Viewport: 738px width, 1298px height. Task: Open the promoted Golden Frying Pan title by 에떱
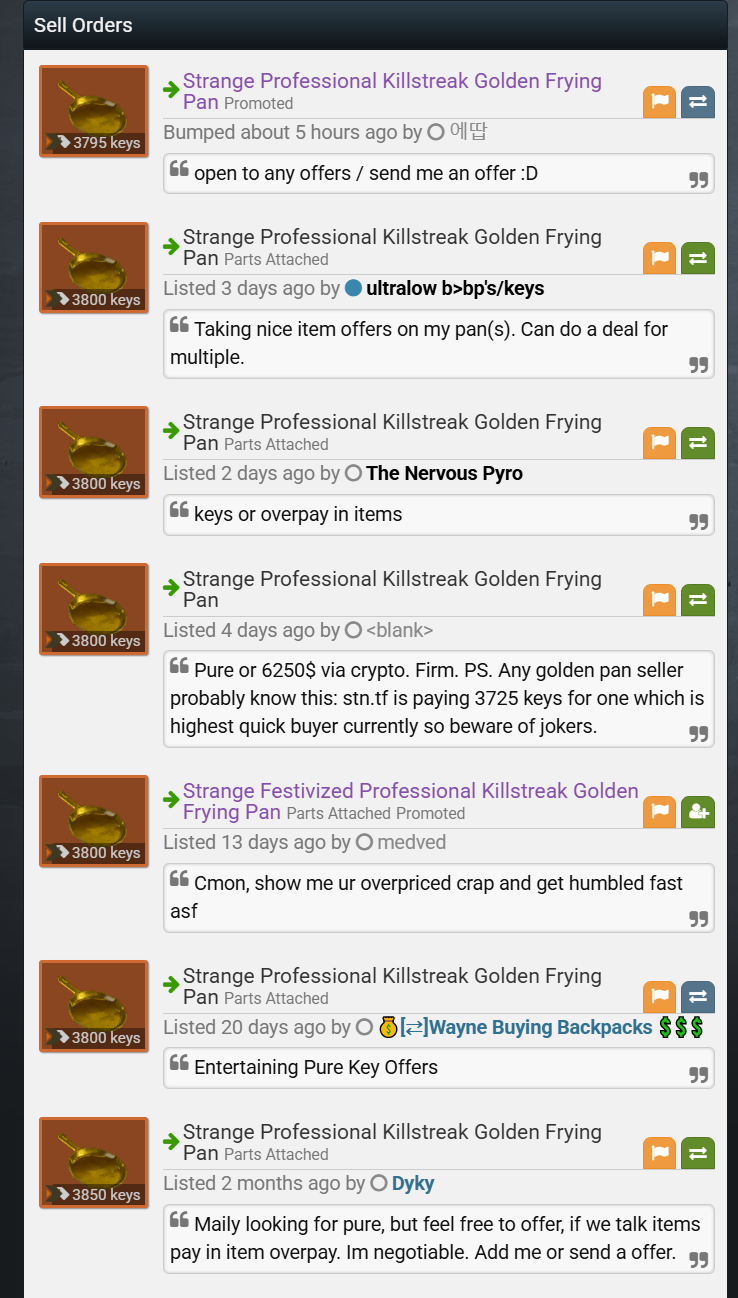pos(392,91)
